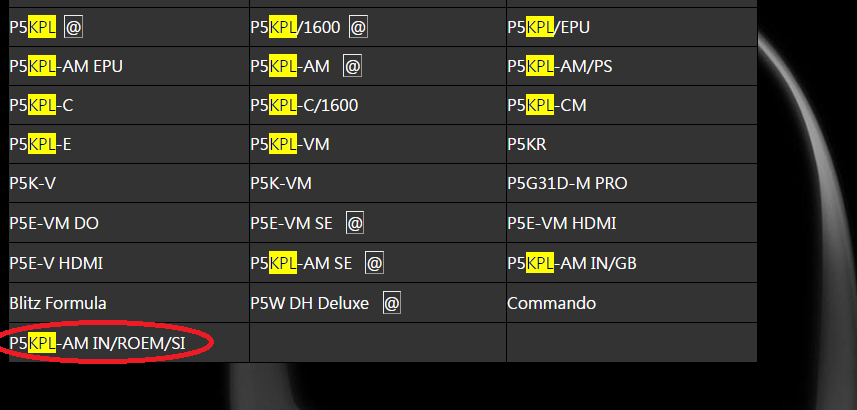Click the P5E-VM DO model text

click(54, 223)
